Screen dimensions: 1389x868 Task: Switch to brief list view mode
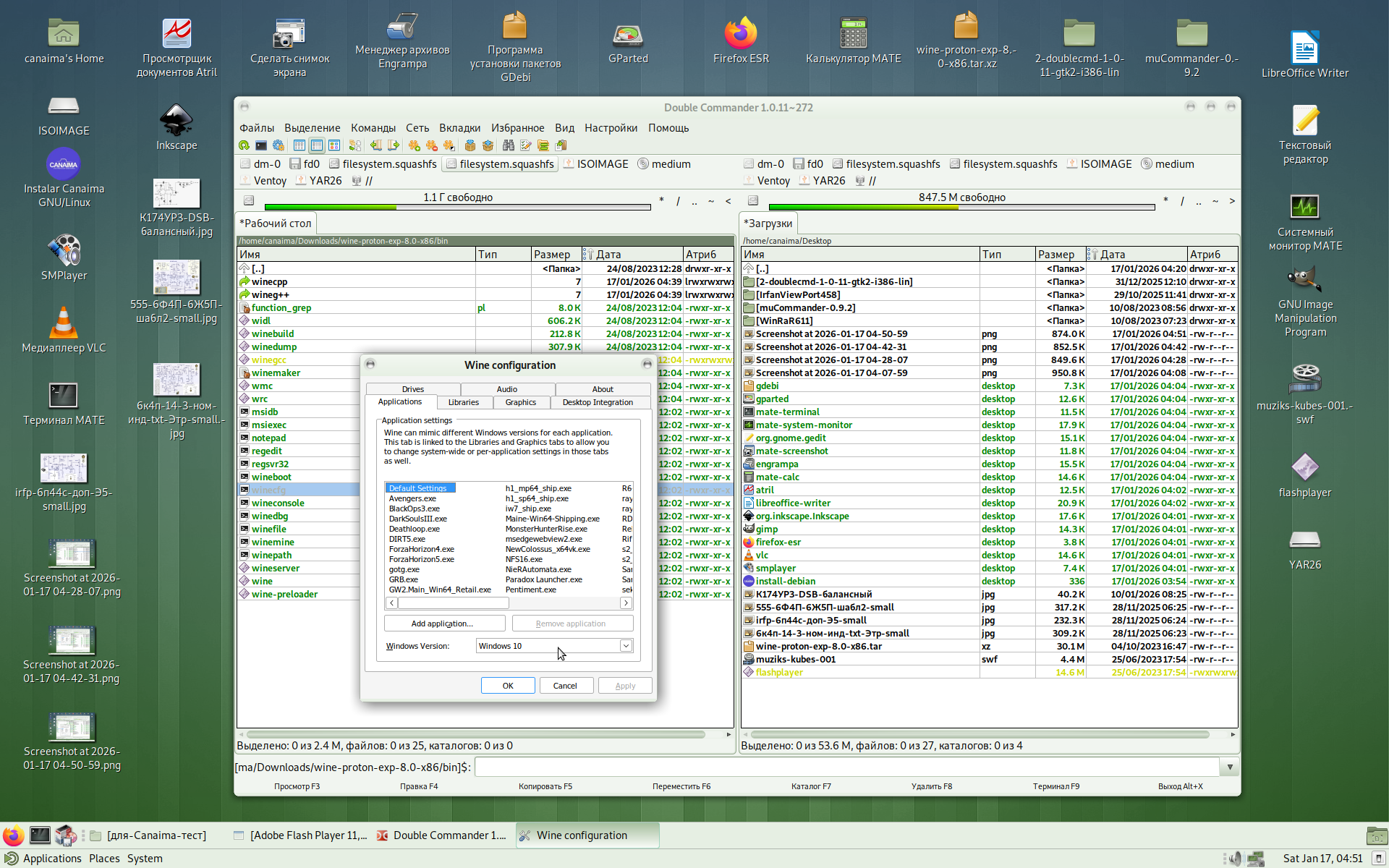point(299,145)
